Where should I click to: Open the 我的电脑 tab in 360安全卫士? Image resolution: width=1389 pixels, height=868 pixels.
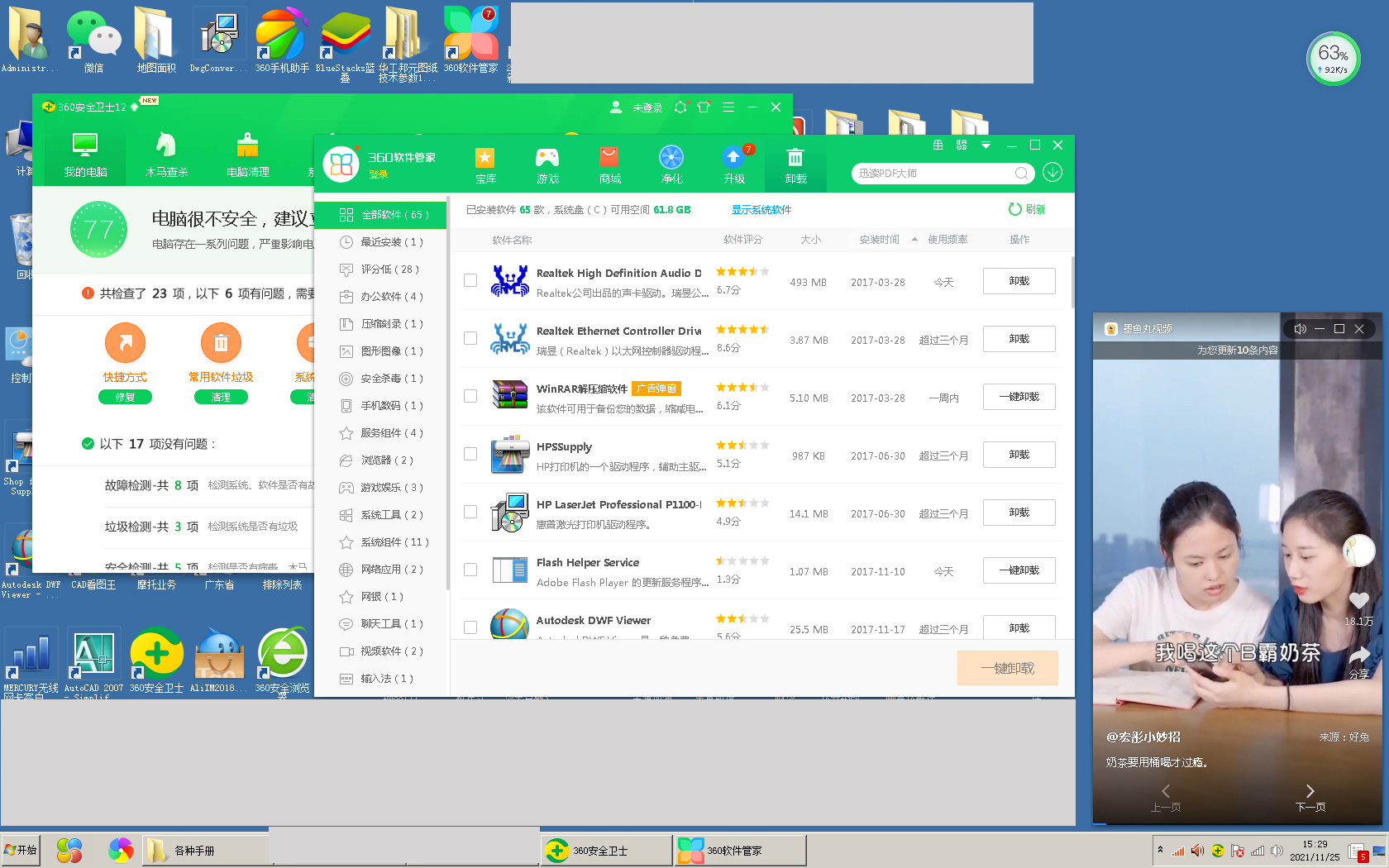click(x=85, y=155)
